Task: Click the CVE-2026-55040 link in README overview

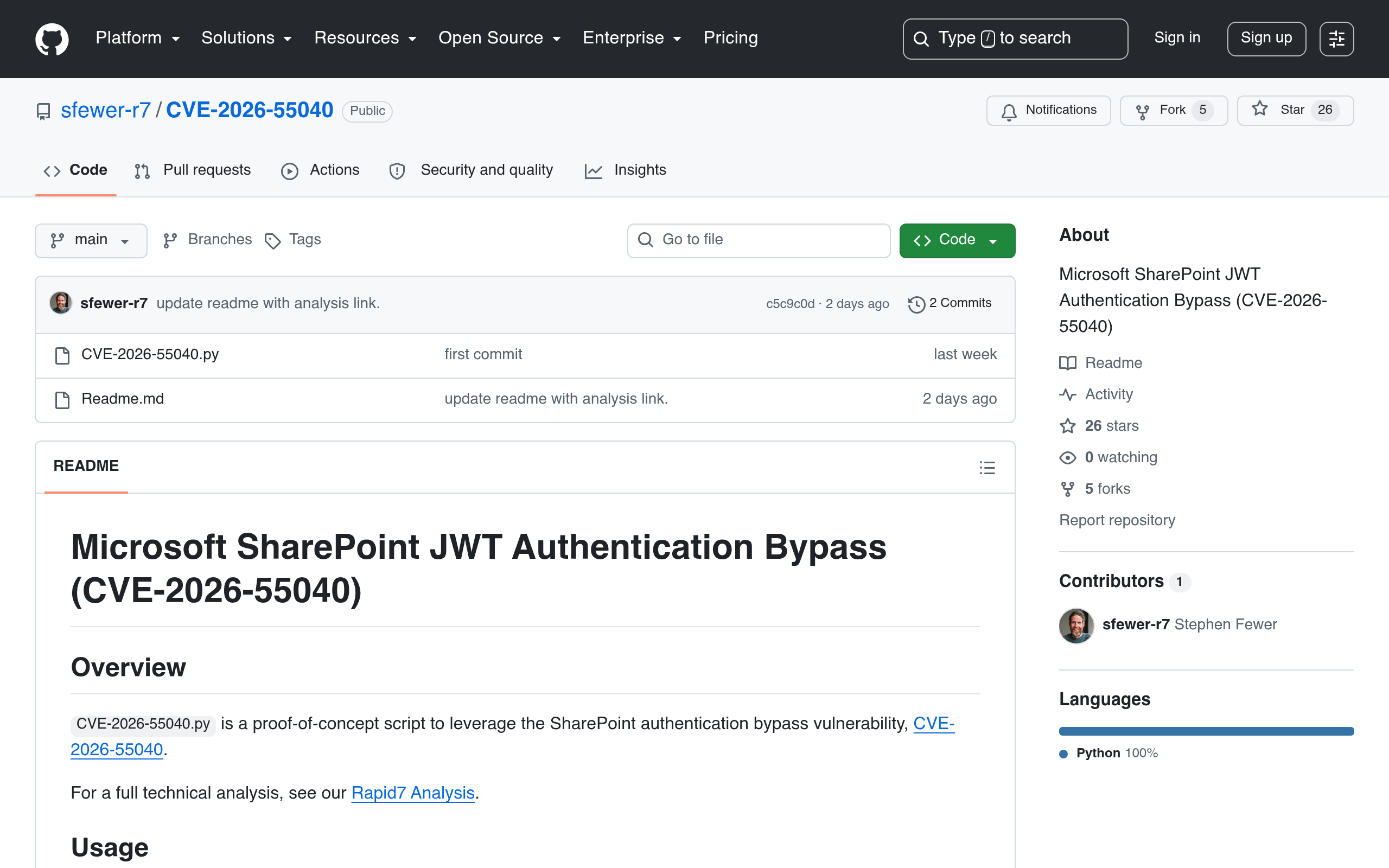Action: tap(513, 737)
